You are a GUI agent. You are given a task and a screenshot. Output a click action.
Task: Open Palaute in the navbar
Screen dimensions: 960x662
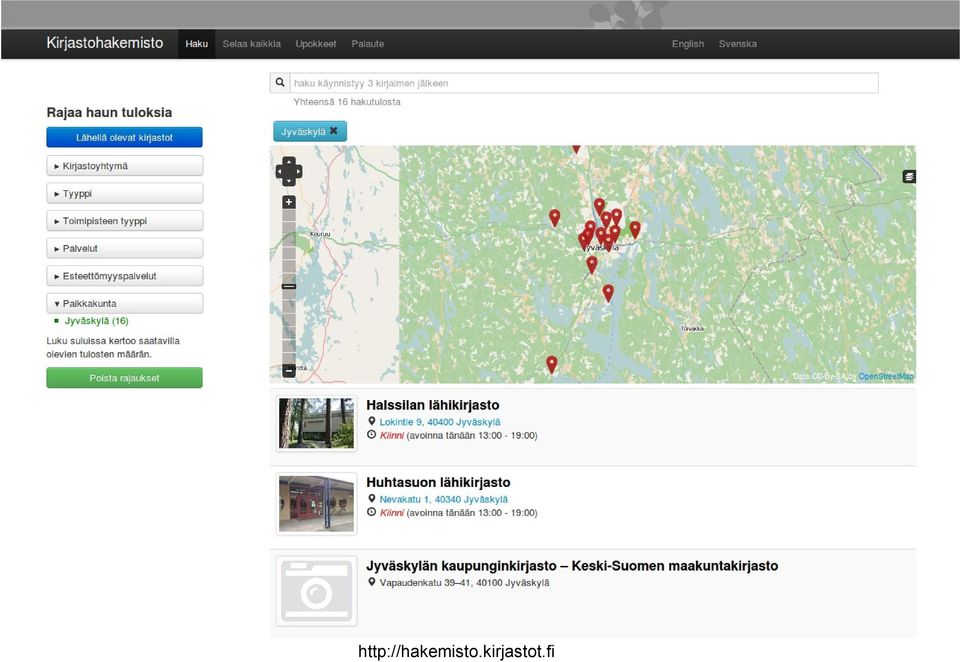tap(368, 44)
